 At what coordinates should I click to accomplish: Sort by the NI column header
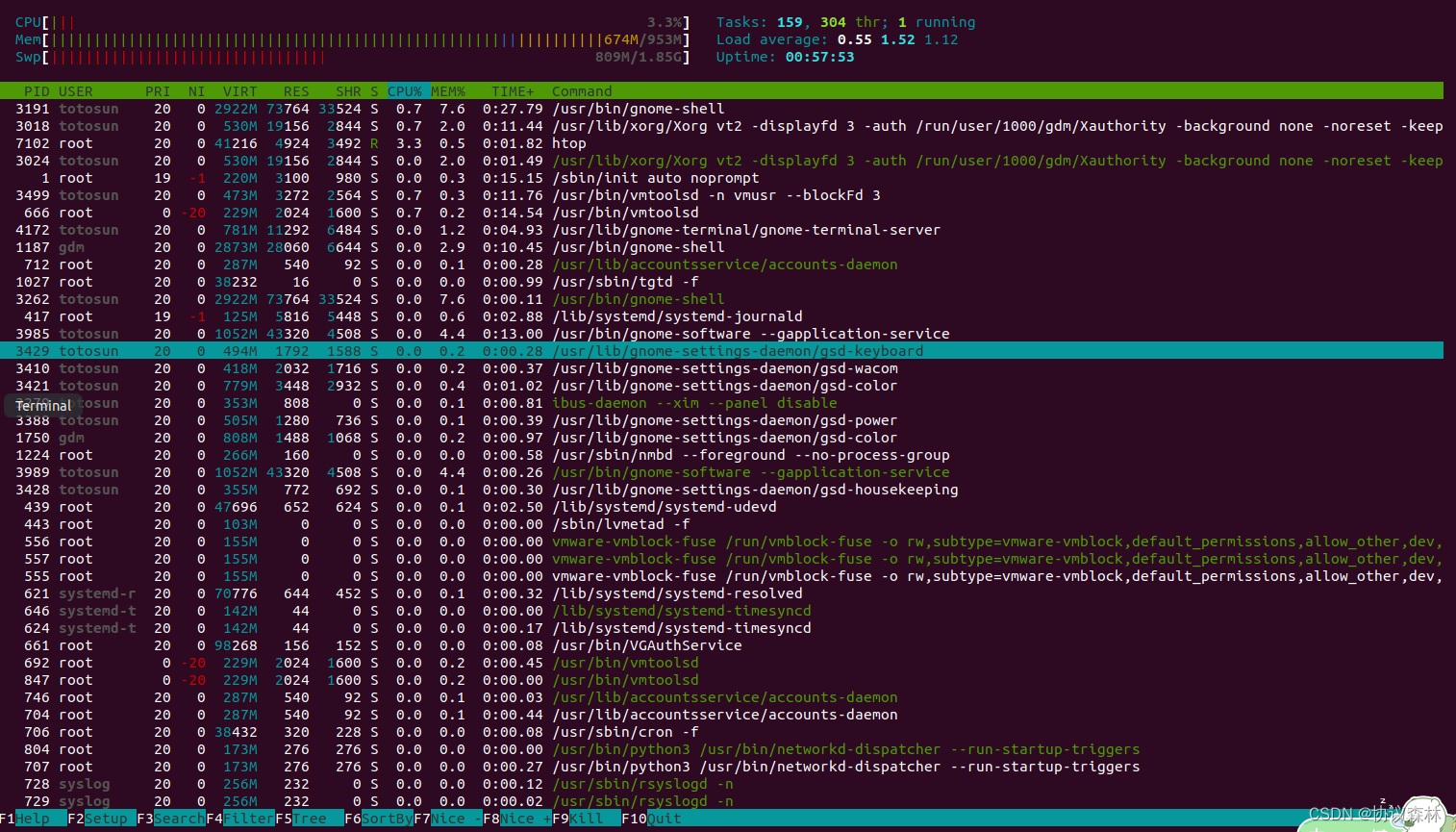click(197, 91)
